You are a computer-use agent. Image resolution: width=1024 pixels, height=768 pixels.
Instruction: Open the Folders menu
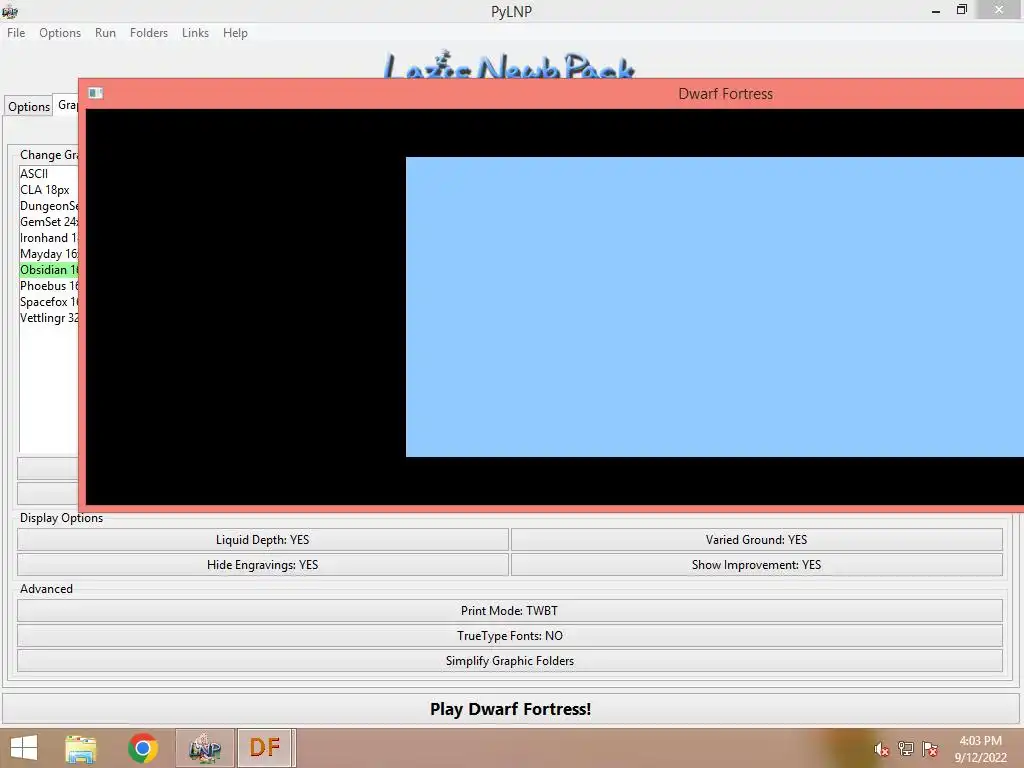(148, 33)
